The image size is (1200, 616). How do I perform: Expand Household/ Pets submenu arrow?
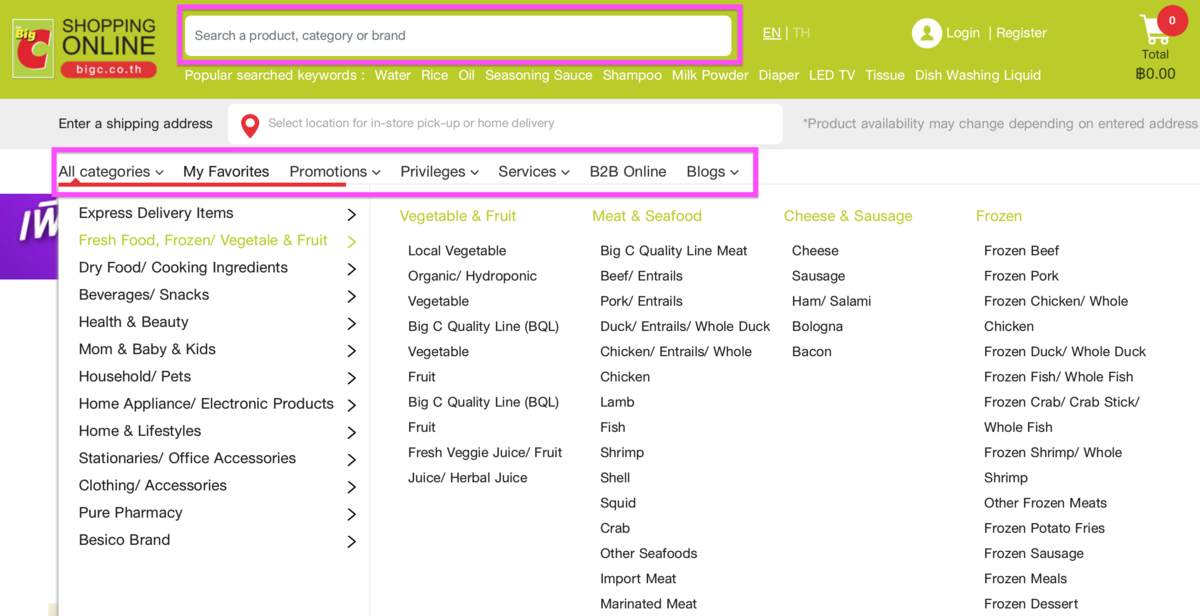[351, 378]
